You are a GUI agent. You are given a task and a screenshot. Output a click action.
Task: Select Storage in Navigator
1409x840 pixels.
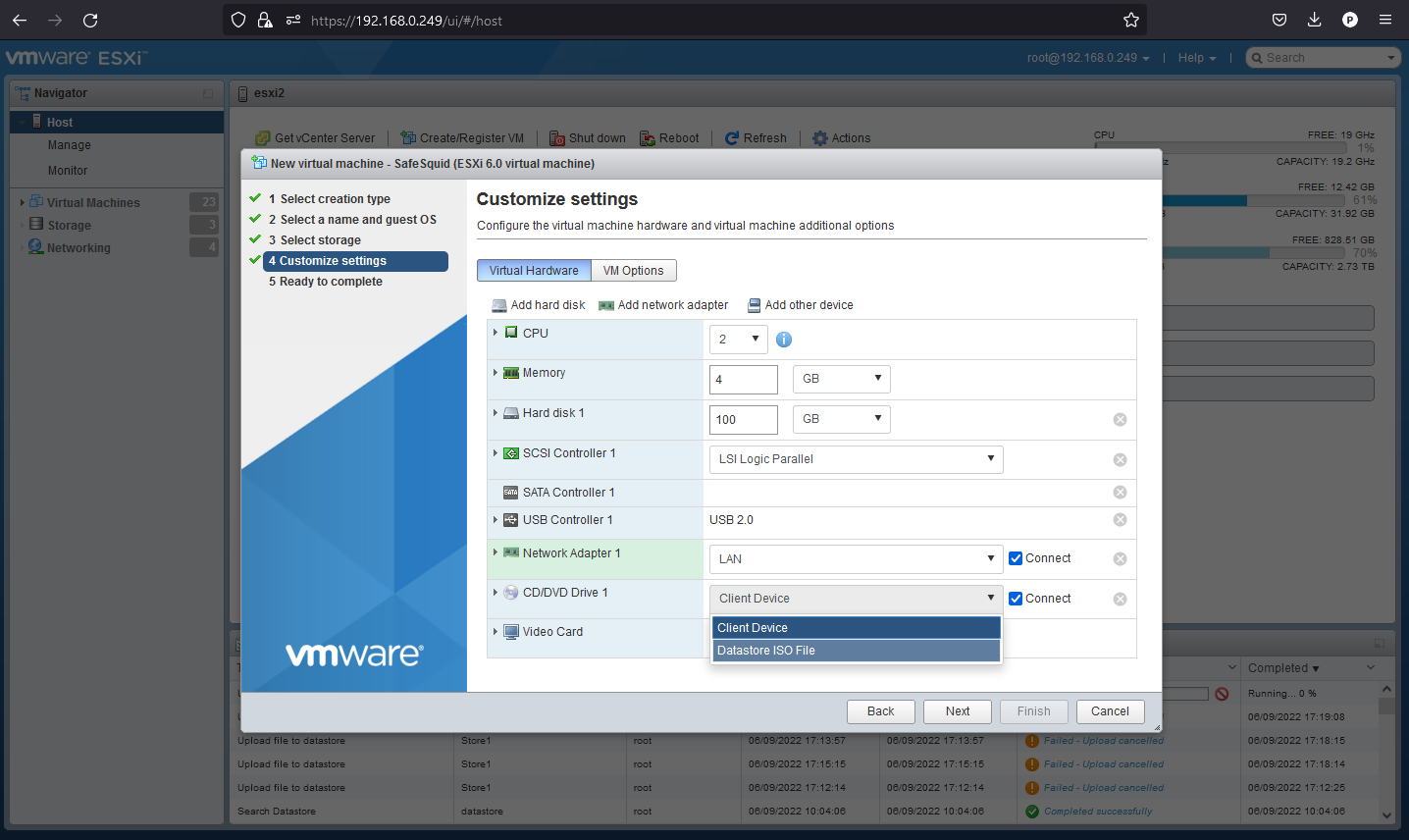click(69, 226)
